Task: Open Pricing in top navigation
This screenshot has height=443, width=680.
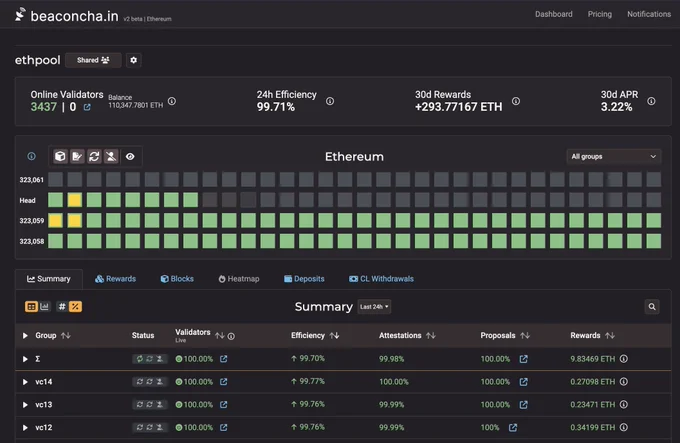Action: 600,14
